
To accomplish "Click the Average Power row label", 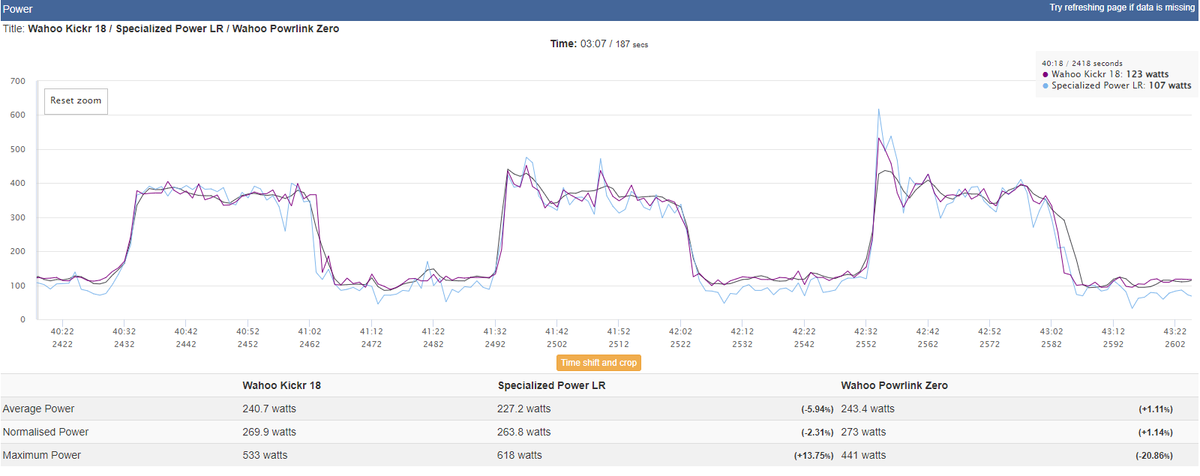I will (x=38, y=409).
